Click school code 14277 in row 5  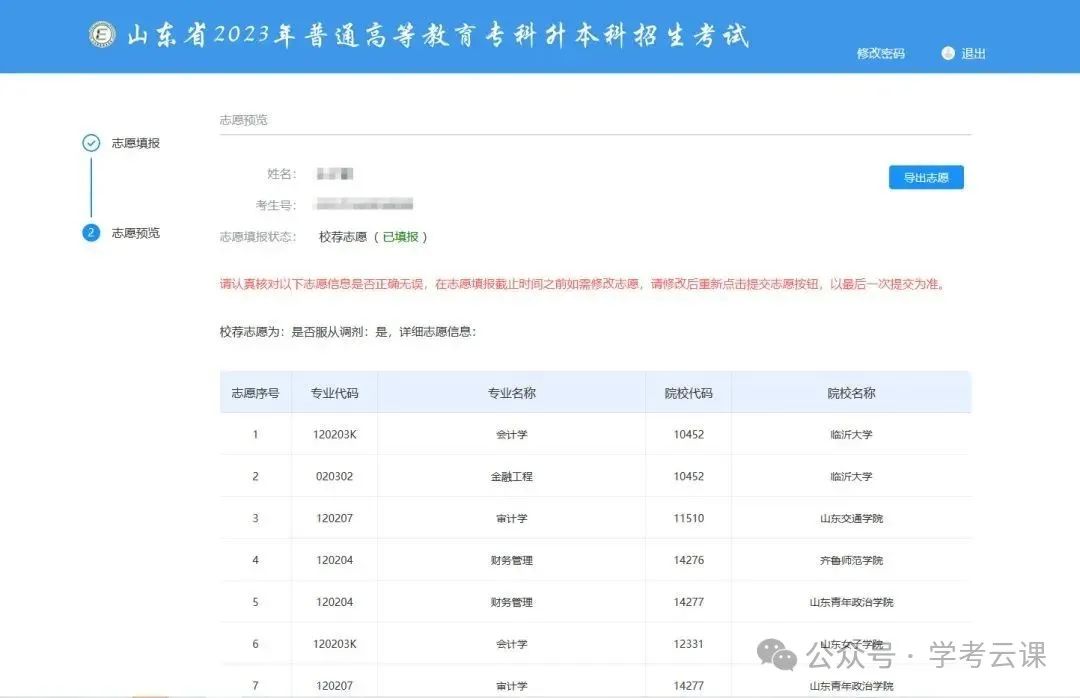point(689,602)
